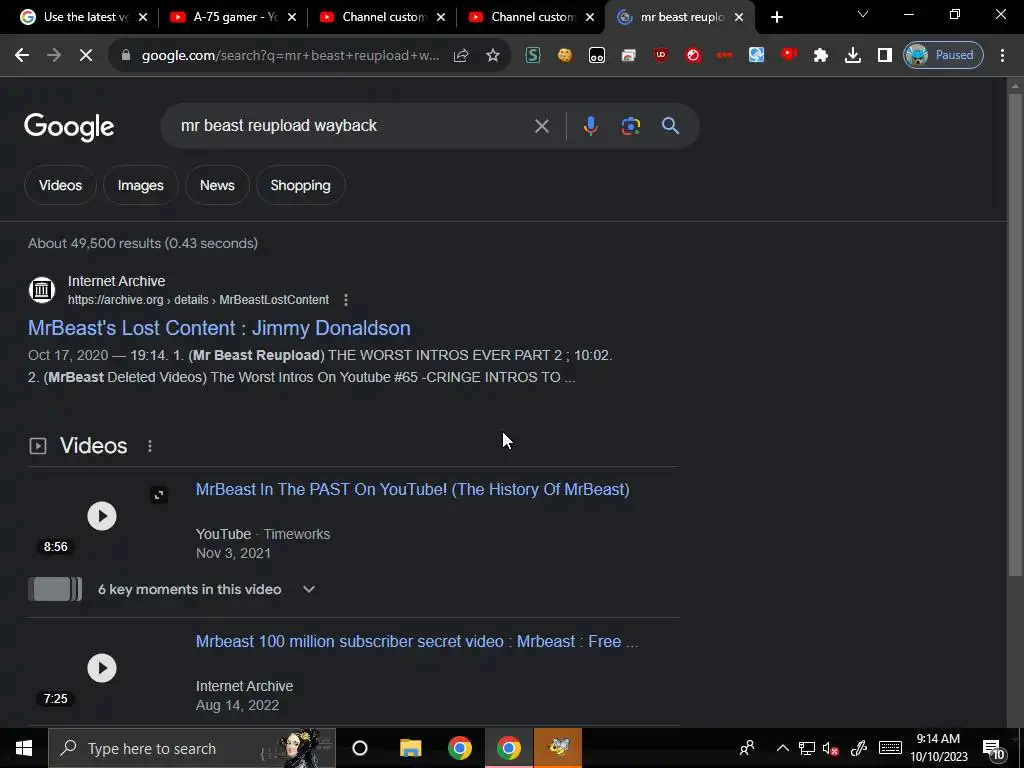Open the touch keyboard tray icon

coord(890,748)
